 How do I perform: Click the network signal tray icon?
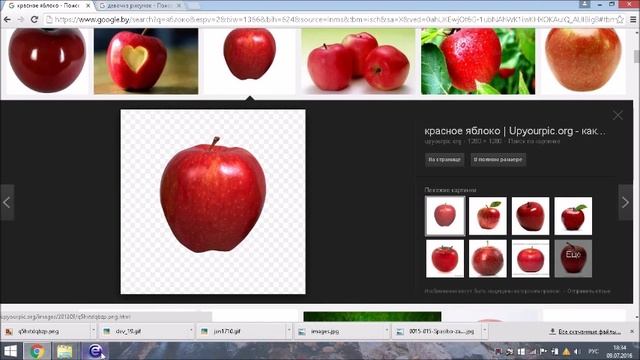(x=533, y=351)
